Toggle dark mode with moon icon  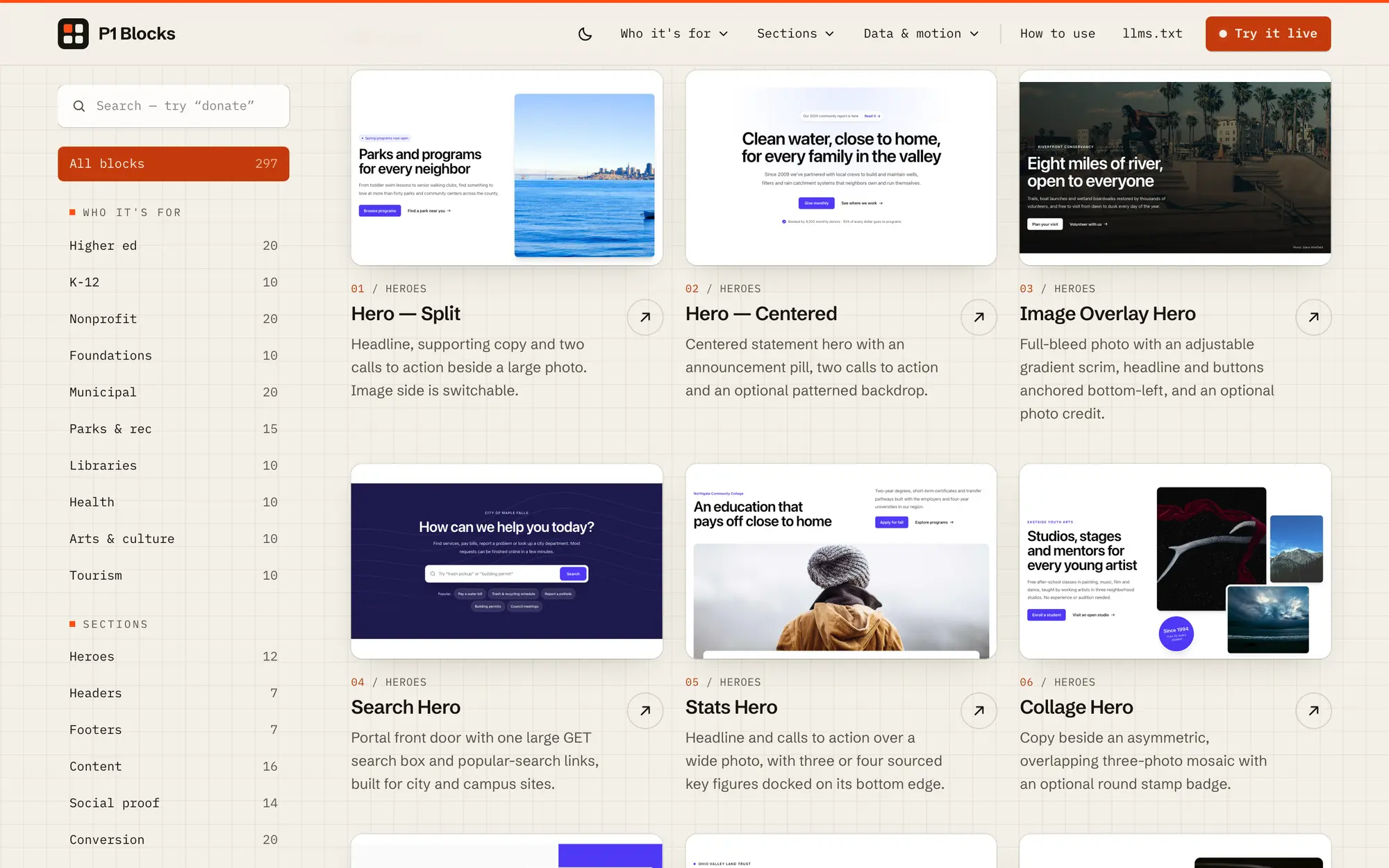coord(585,33)
